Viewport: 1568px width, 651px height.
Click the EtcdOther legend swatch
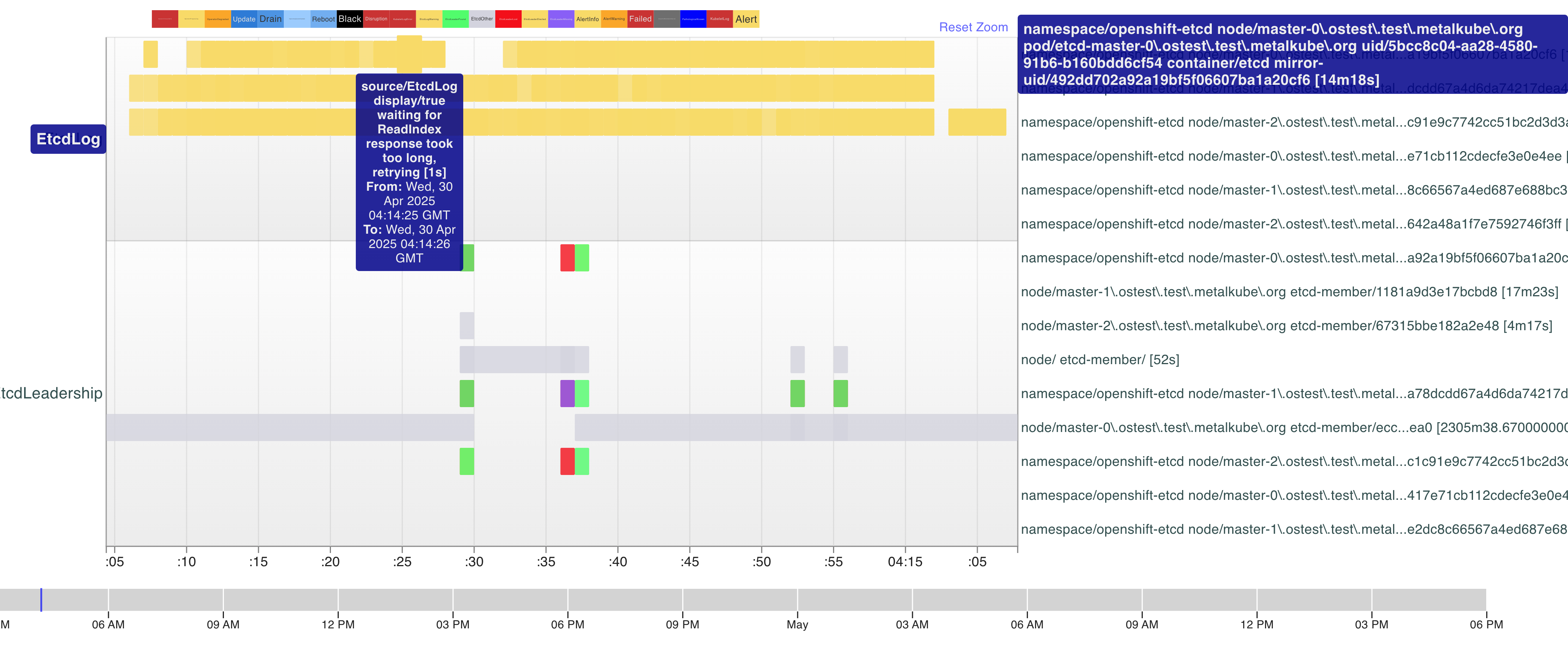coord(481,19)
